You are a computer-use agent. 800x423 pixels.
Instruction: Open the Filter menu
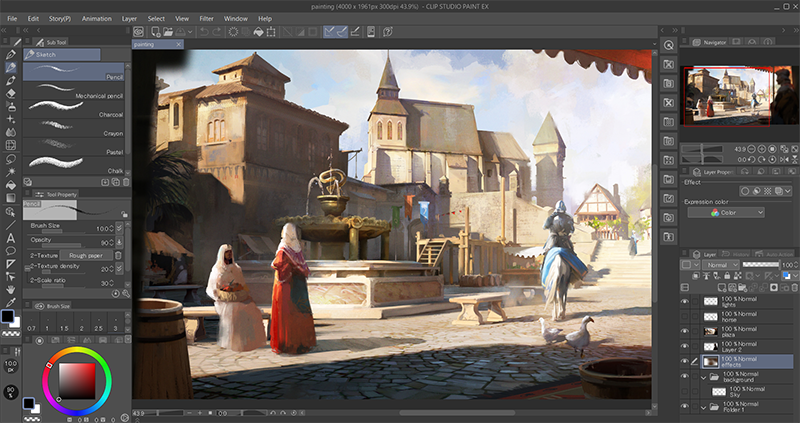tap(205, 18)
